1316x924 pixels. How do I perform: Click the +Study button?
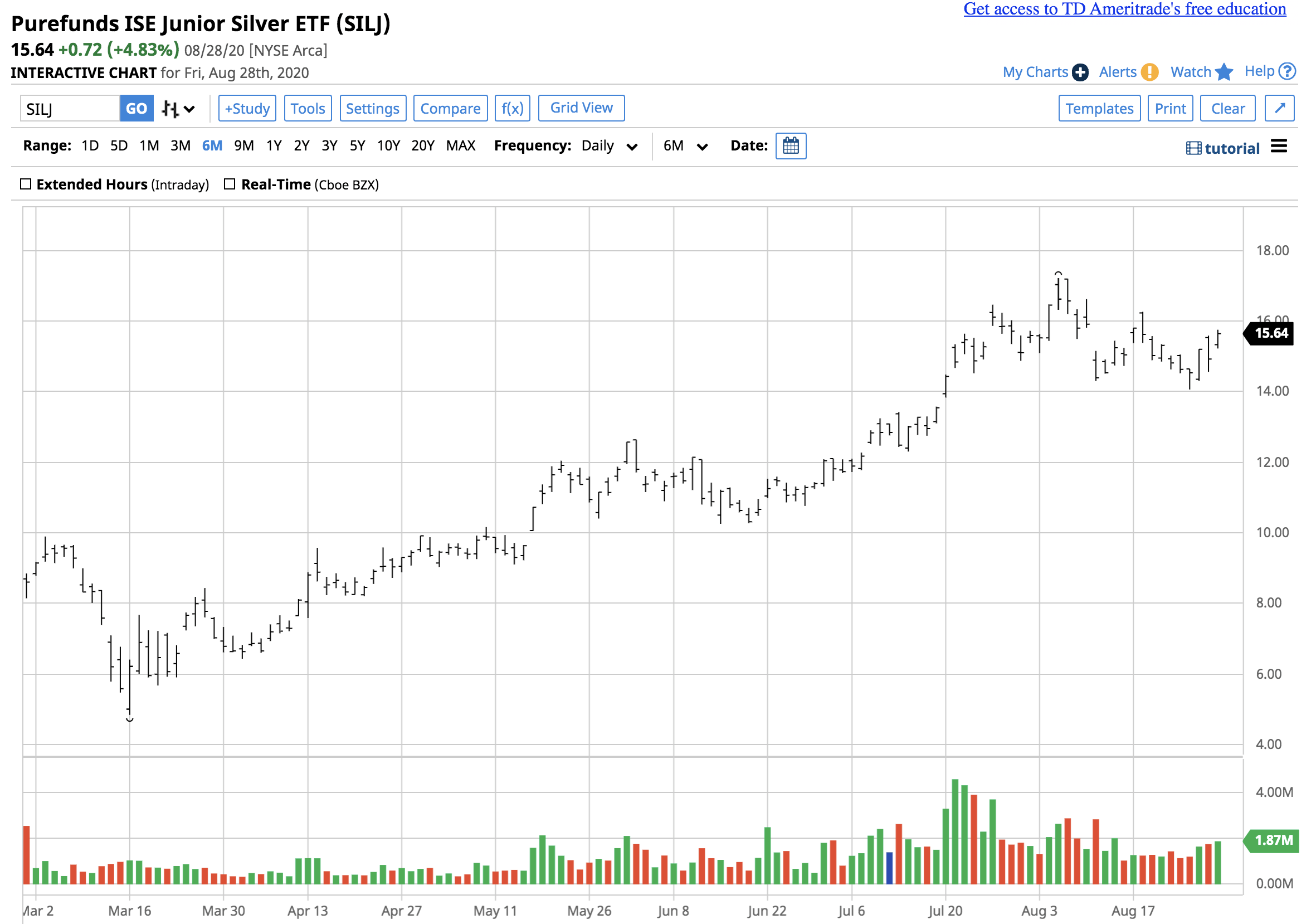coord(247,108)
